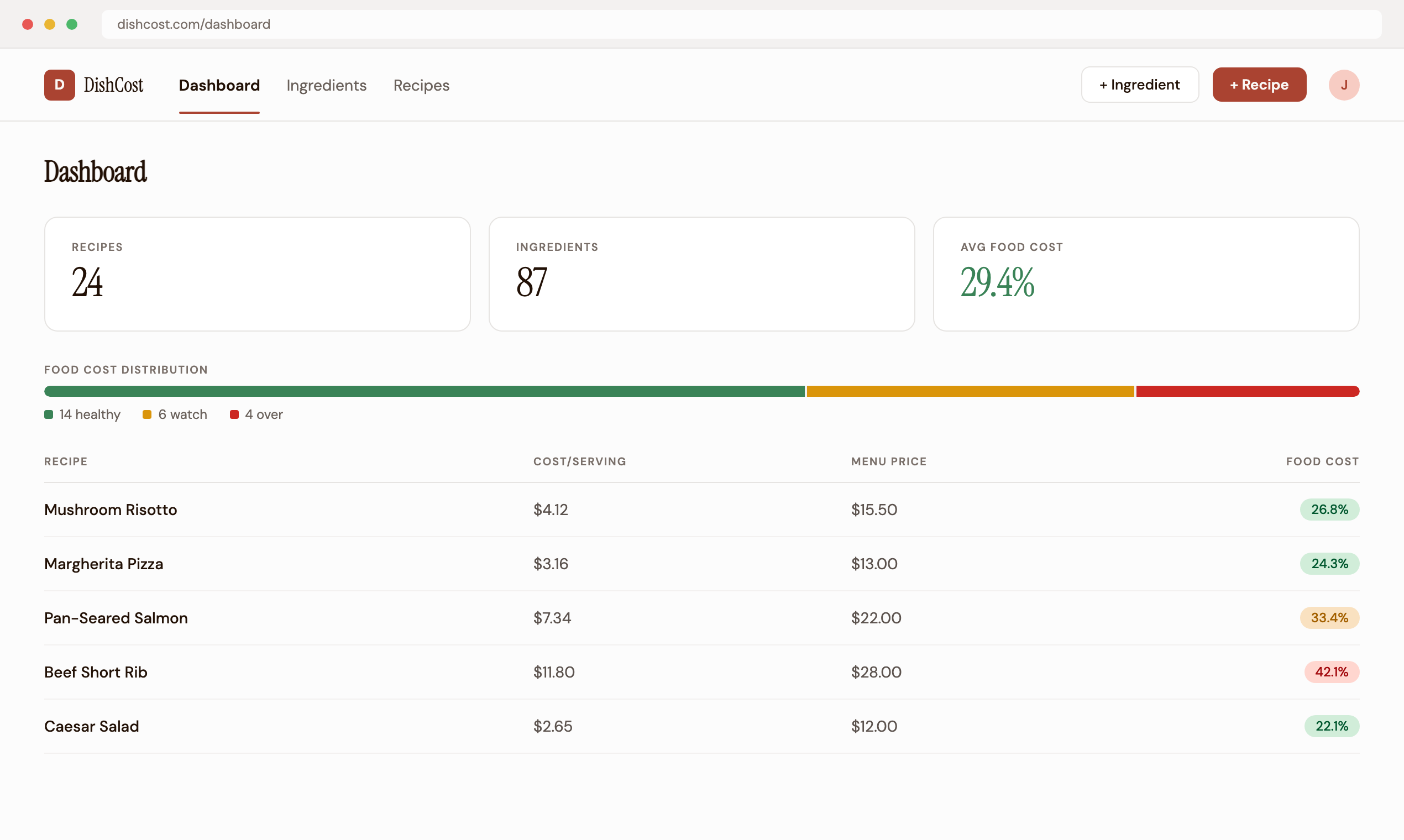Click the green healthy legend square
Viewport: 1404px width, 840px height.
tap(49, 414)
